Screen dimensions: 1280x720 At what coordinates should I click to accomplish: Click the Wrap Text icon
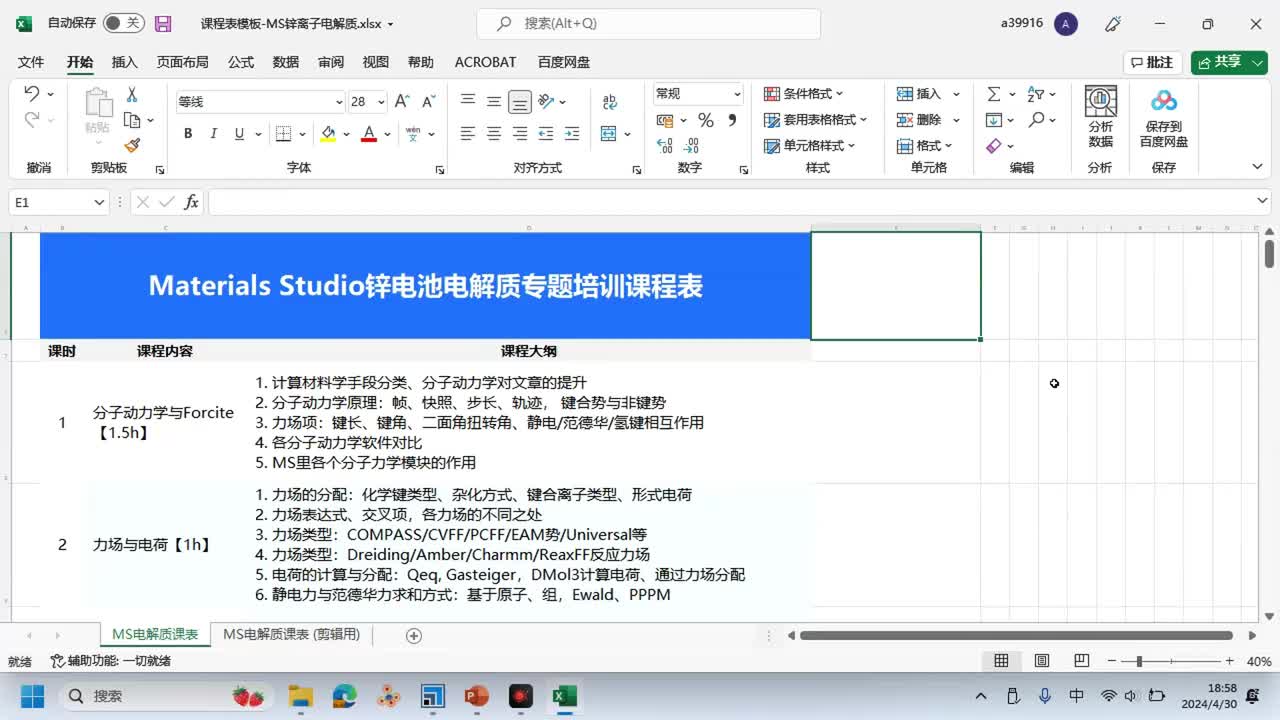click(x=609, y=101)
